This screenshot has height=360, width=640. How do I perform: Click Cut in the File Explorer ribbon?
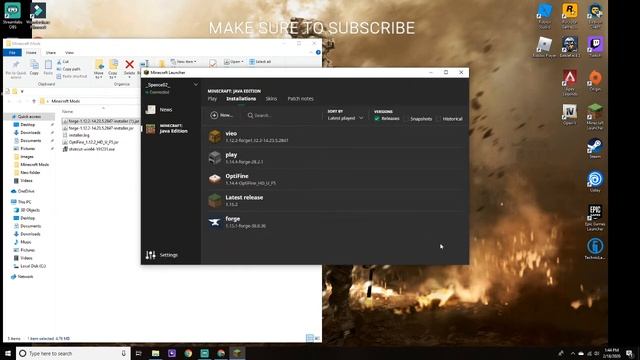click(63, 62)
